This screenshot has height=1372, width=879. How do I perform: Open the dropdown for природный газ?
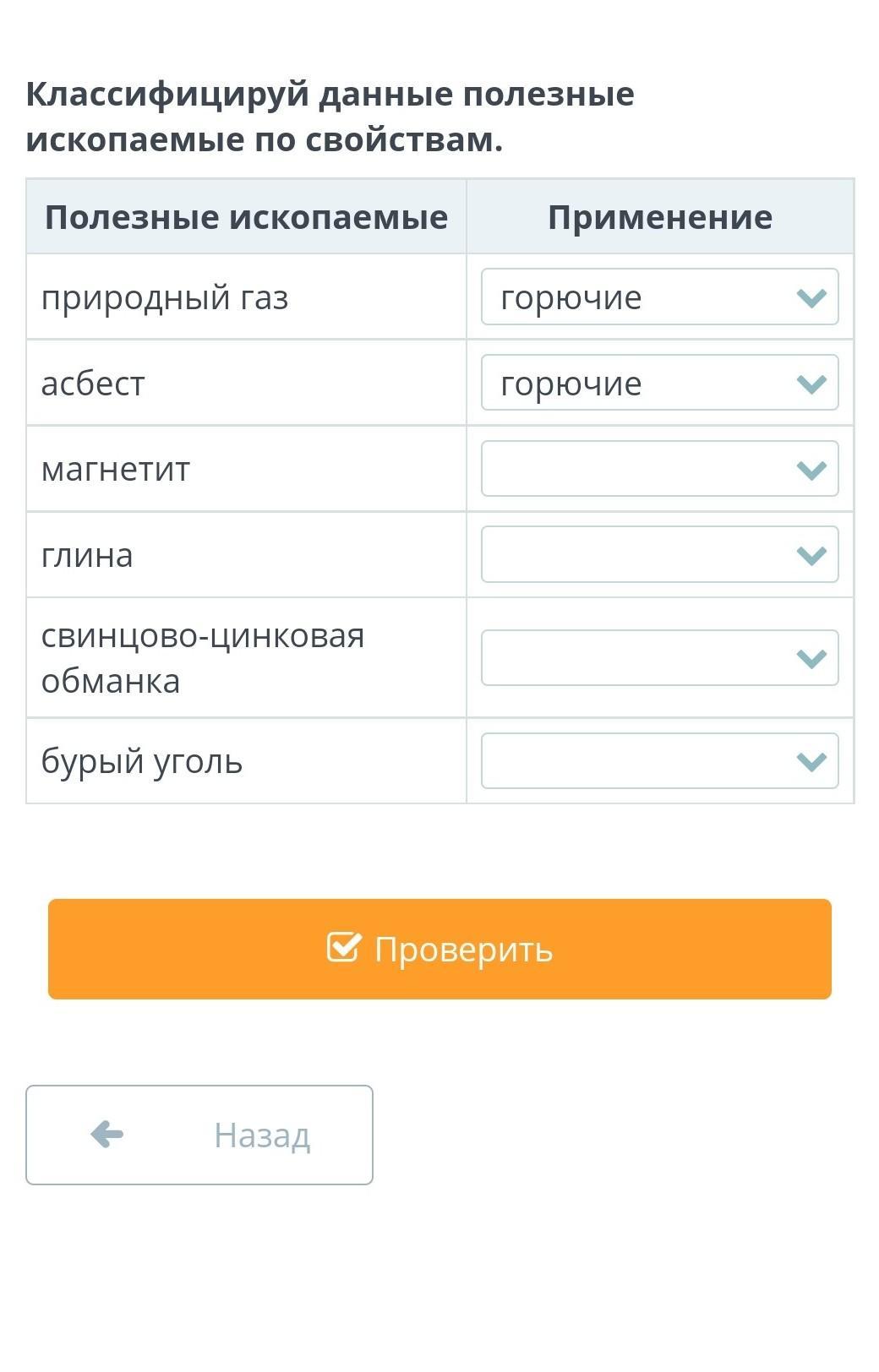tap(659, 297)
